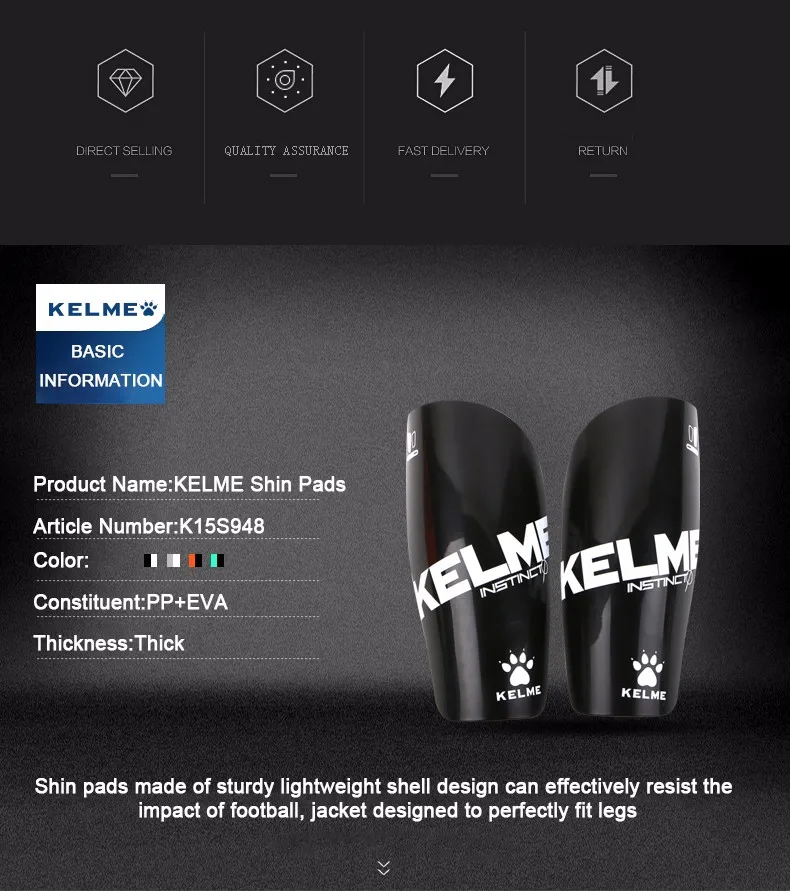Click the diamond Direct Selling icon
Image resolution: width=790 pixels, height=891 pixels.
coord(125,81)
